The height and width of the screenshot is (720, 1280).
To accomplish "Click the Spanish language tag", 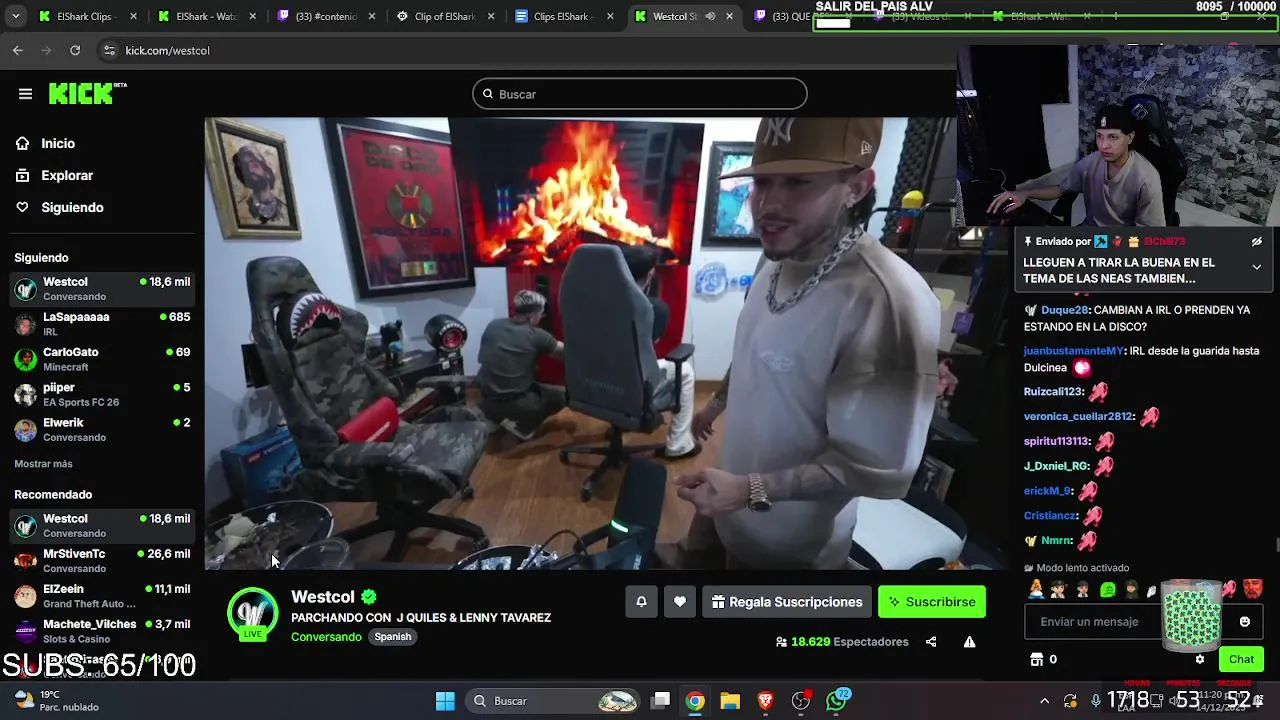I will (x=393, y=637).
